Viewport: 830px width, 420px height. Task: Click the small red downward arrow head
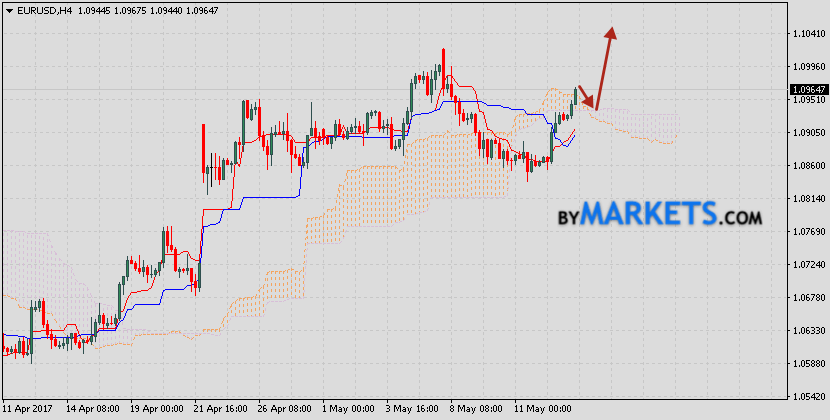coord(589,101)
